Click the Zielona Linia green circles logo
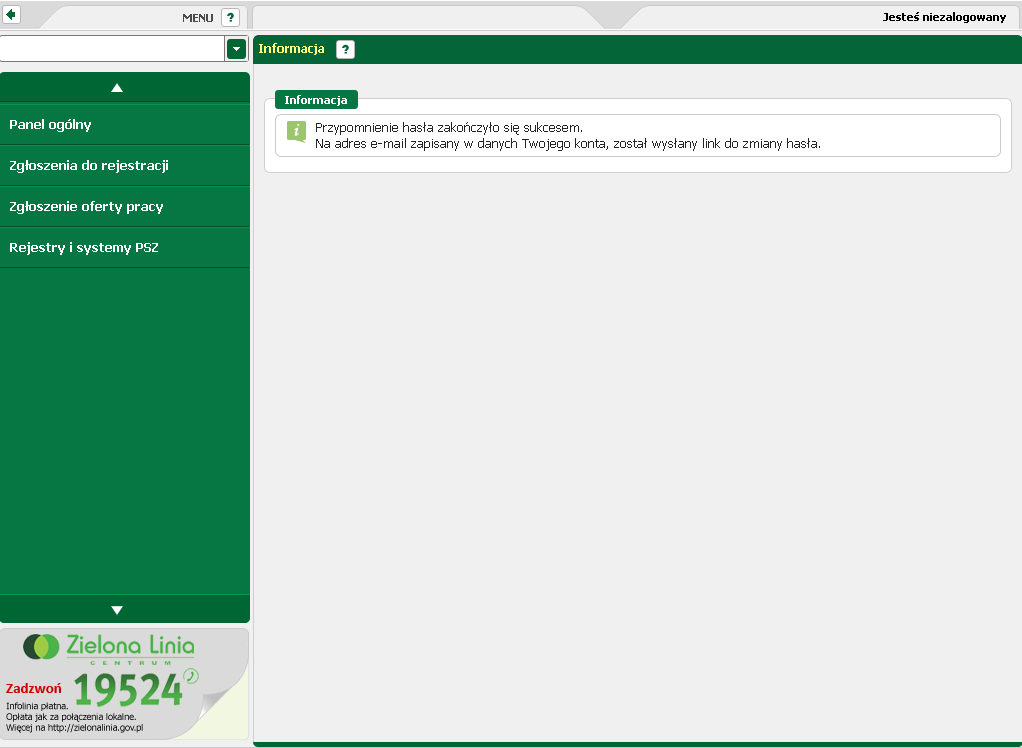Image resolution: width=1022 pixels, height=748 pixels. [x=41, y=646]
